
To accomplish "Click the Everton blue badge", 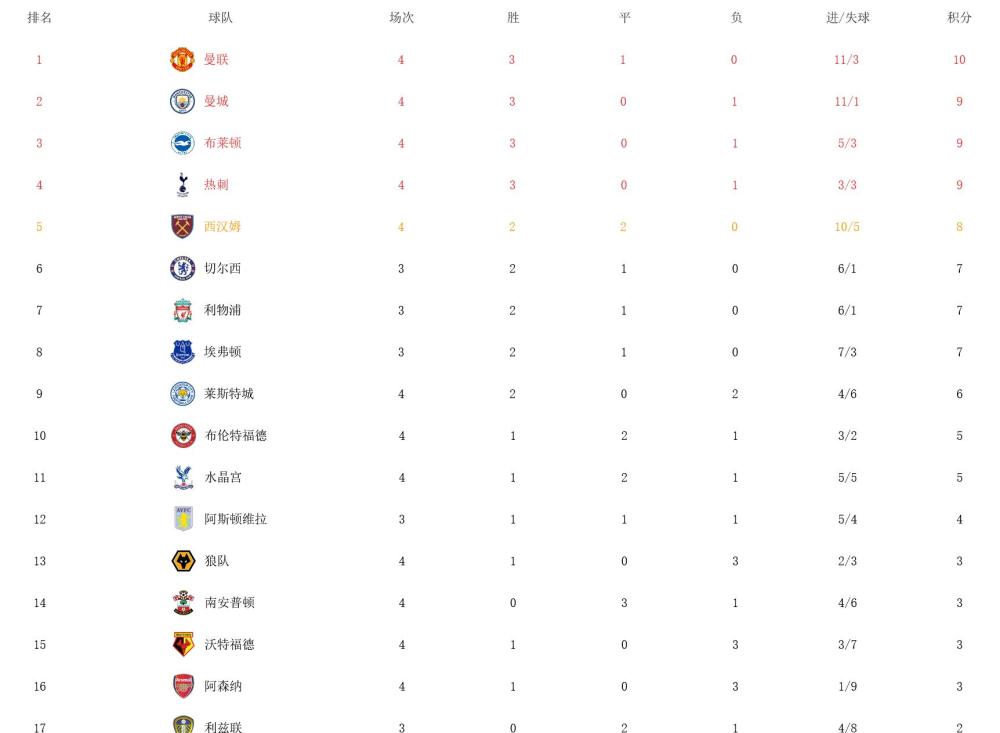I will pos(183,352).
